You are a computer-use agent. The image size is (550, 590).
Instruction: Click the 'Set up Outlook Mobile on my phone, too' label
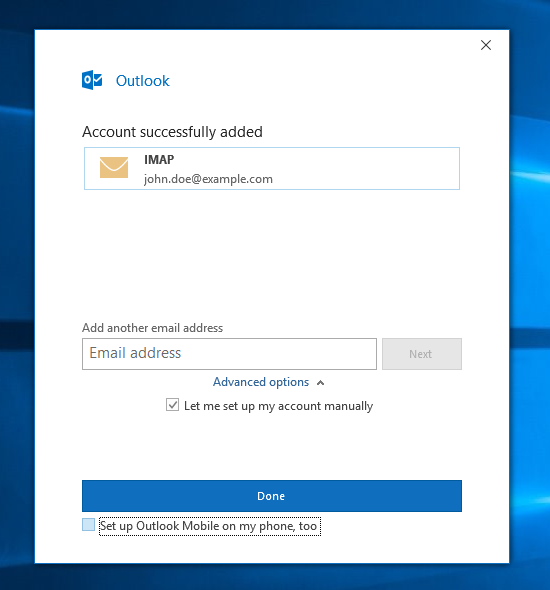coord(210,526)
